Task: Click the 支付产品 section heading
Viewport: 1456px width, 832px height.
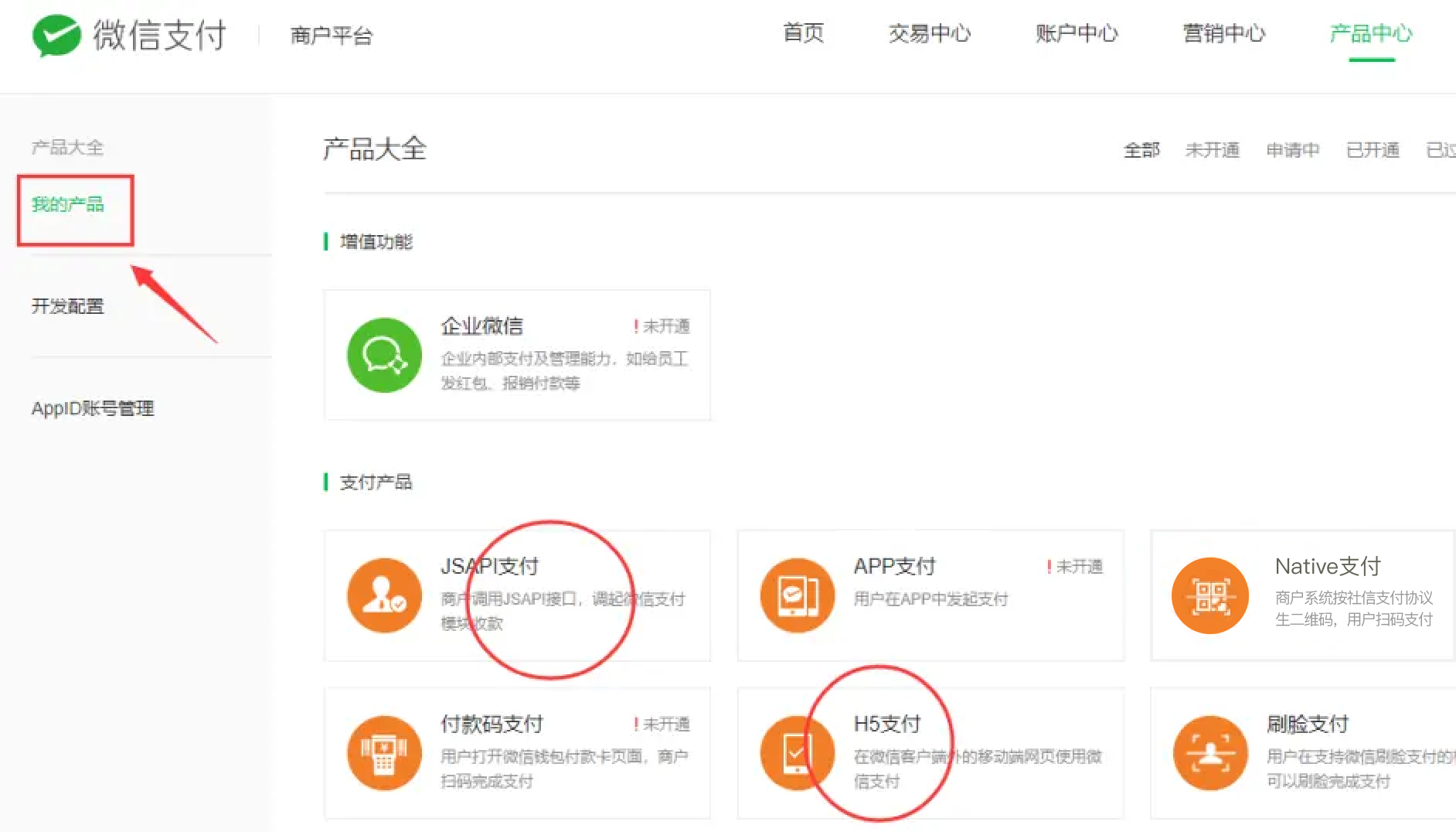Action: [x=376, y=482]
